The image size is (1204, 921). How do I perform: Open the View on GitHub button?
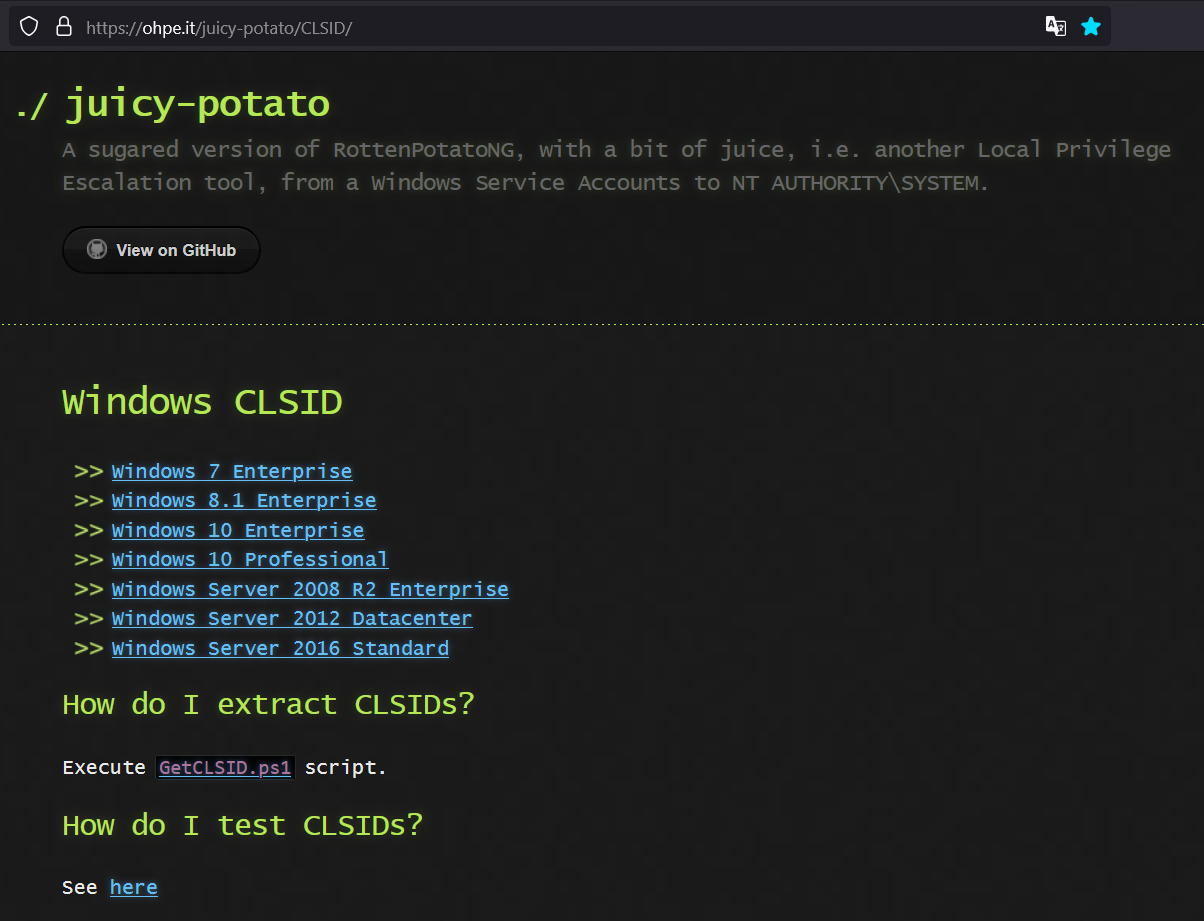161,250
